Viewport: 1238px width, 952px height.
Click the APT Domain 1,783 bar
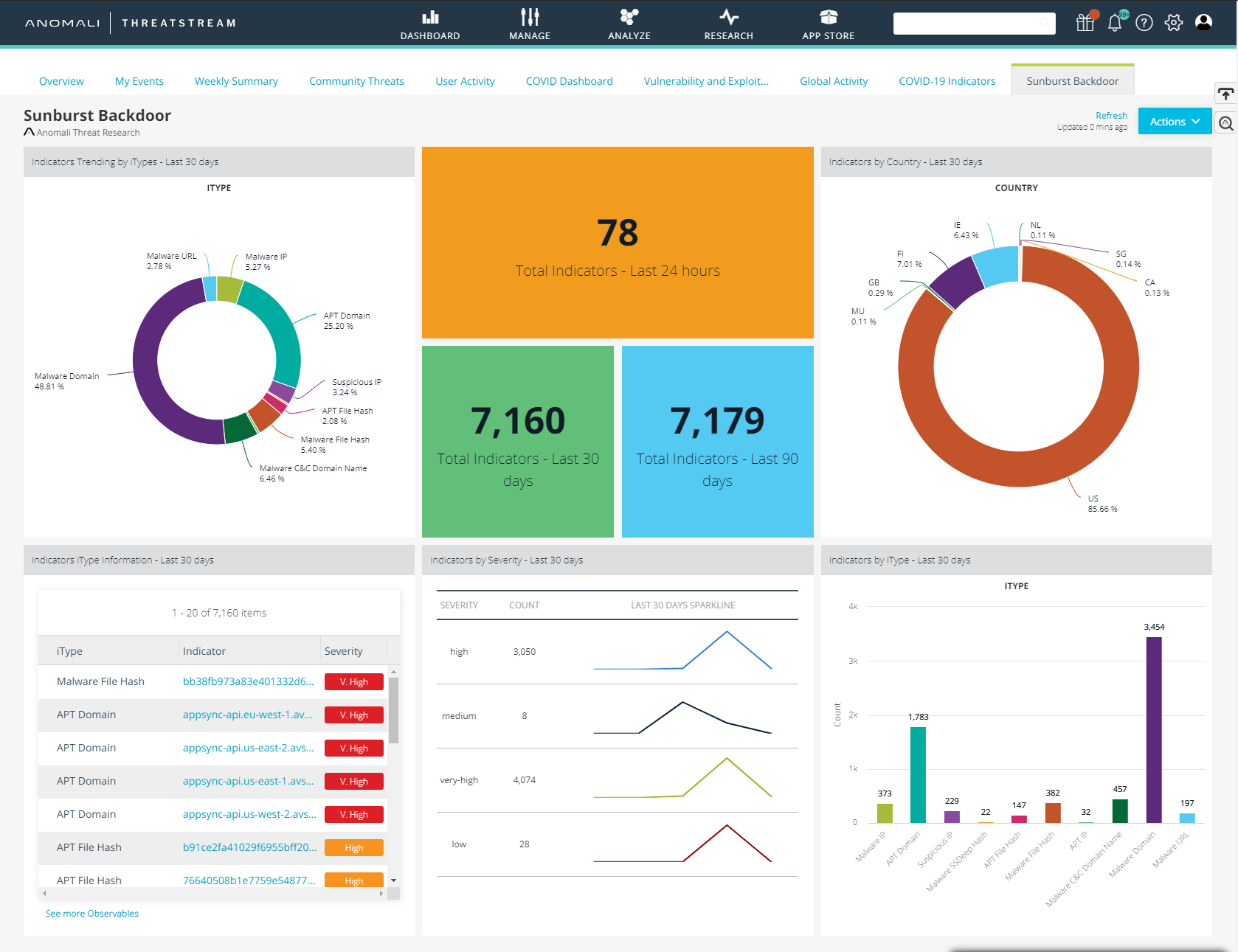(x=918, y=774)
